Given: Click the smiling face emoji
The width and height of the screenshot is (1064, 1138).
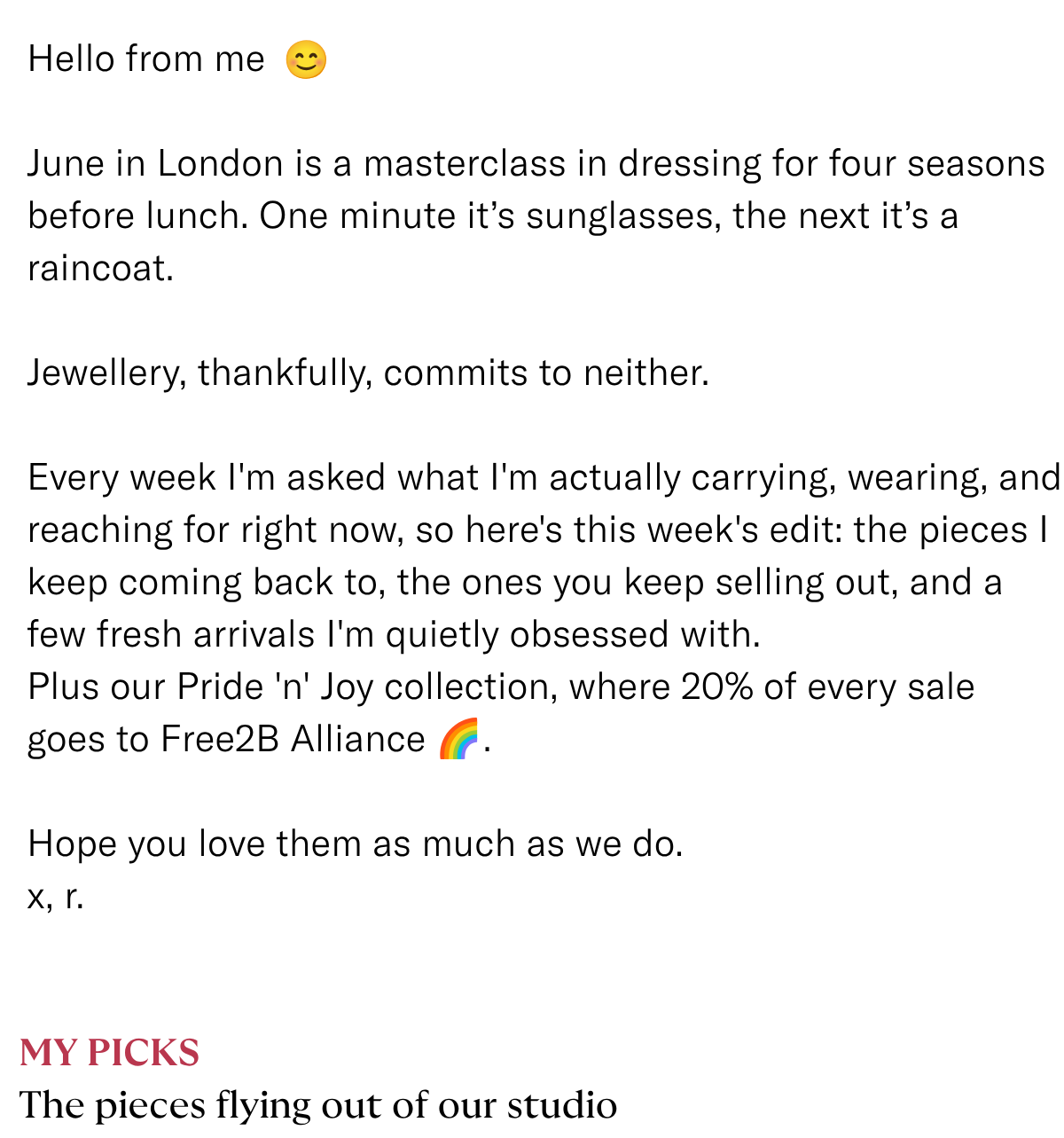Looking at the screenshot, I should tap(307, 60).
